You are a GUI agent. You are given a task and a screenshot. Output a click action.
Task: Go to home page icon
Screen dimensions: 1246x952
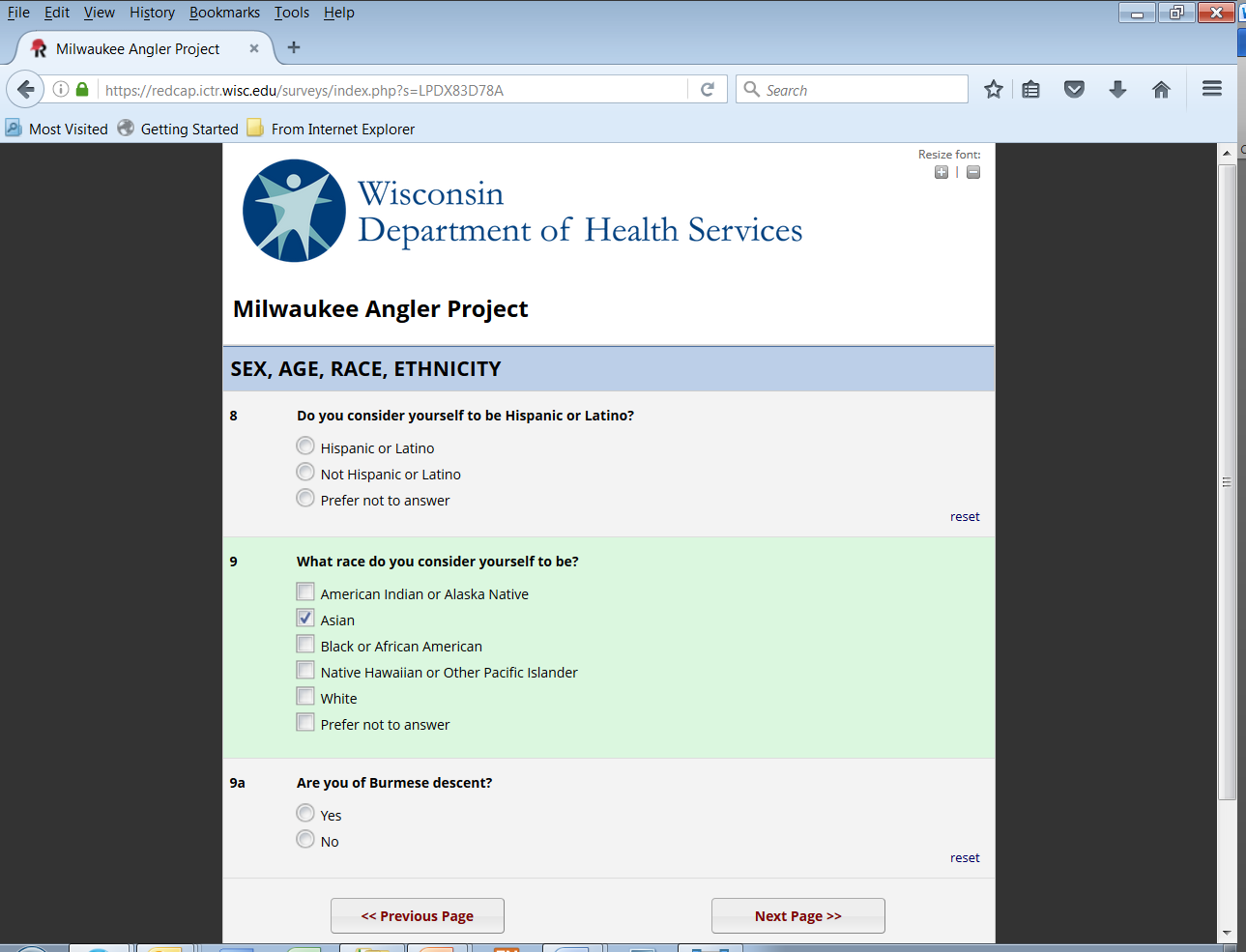tap(1161, 90)
